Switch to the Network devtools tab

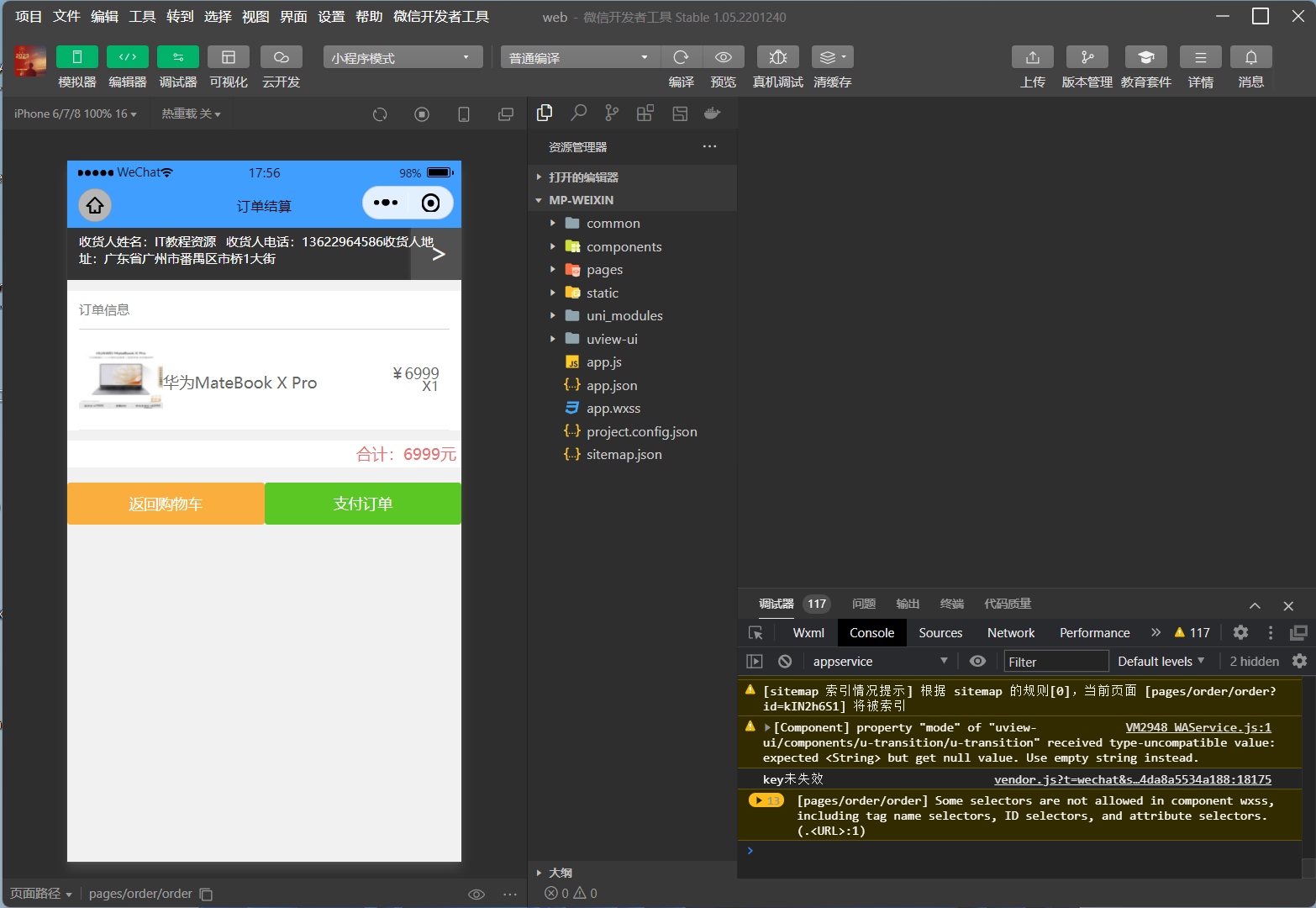pyautogui.click(x=1011, y=633)
